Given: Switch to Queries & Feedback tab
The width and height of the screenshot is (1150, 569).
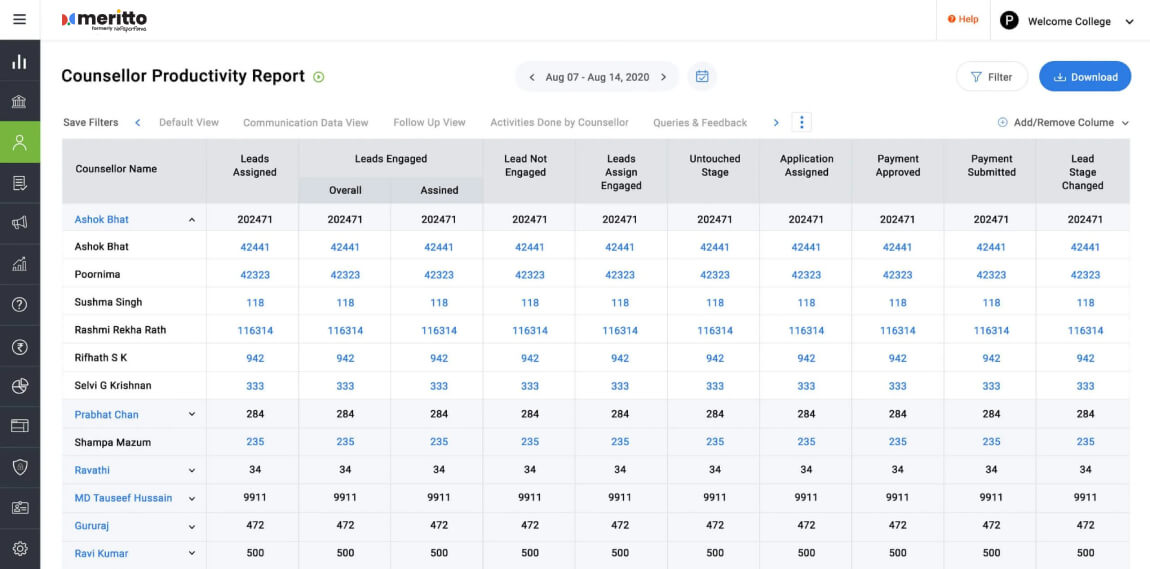Looking at the screenshot, I should tap(700, 122).
